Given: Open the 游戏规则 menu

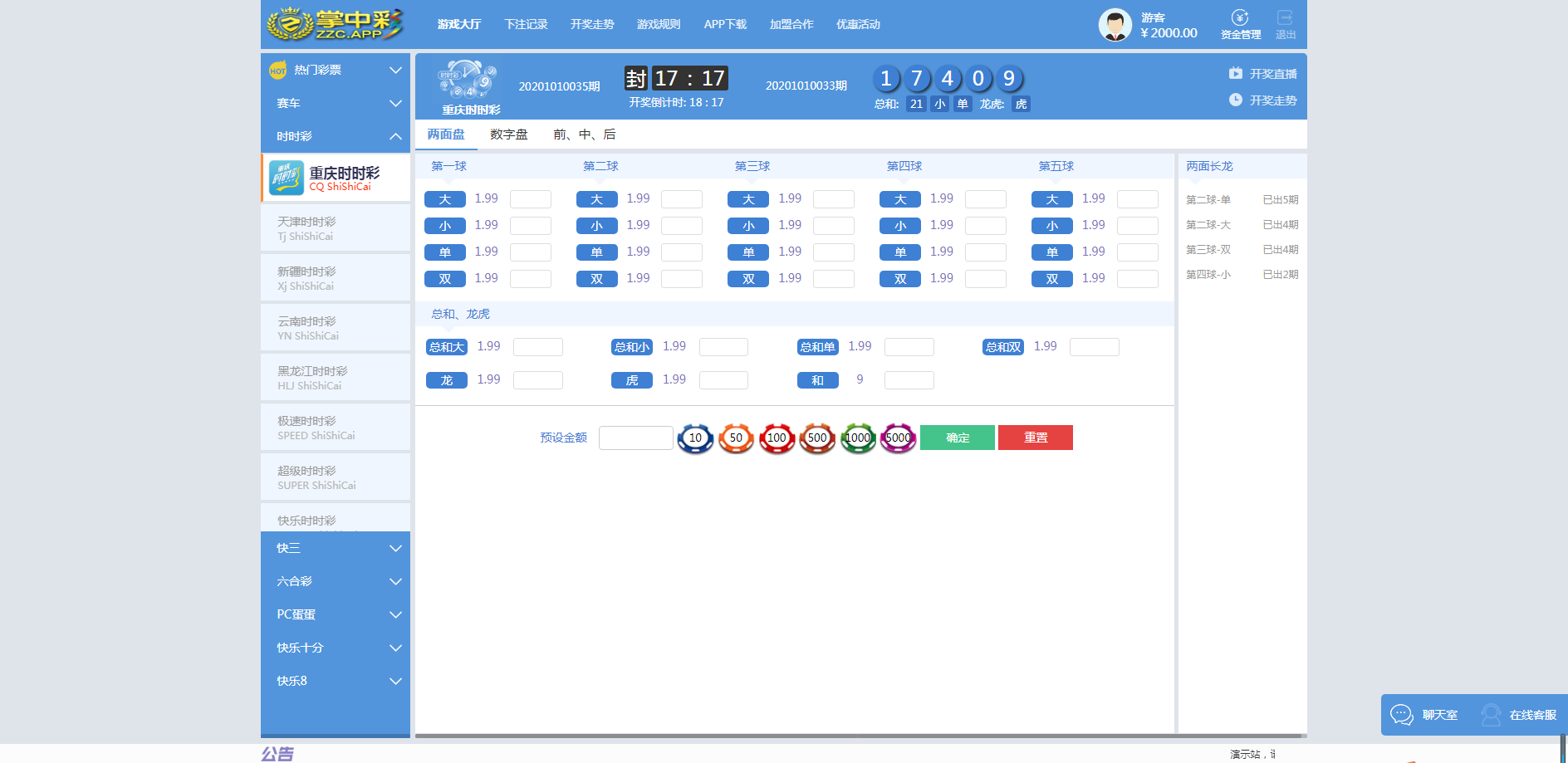Looking at the screenshot, I should 659,24.
